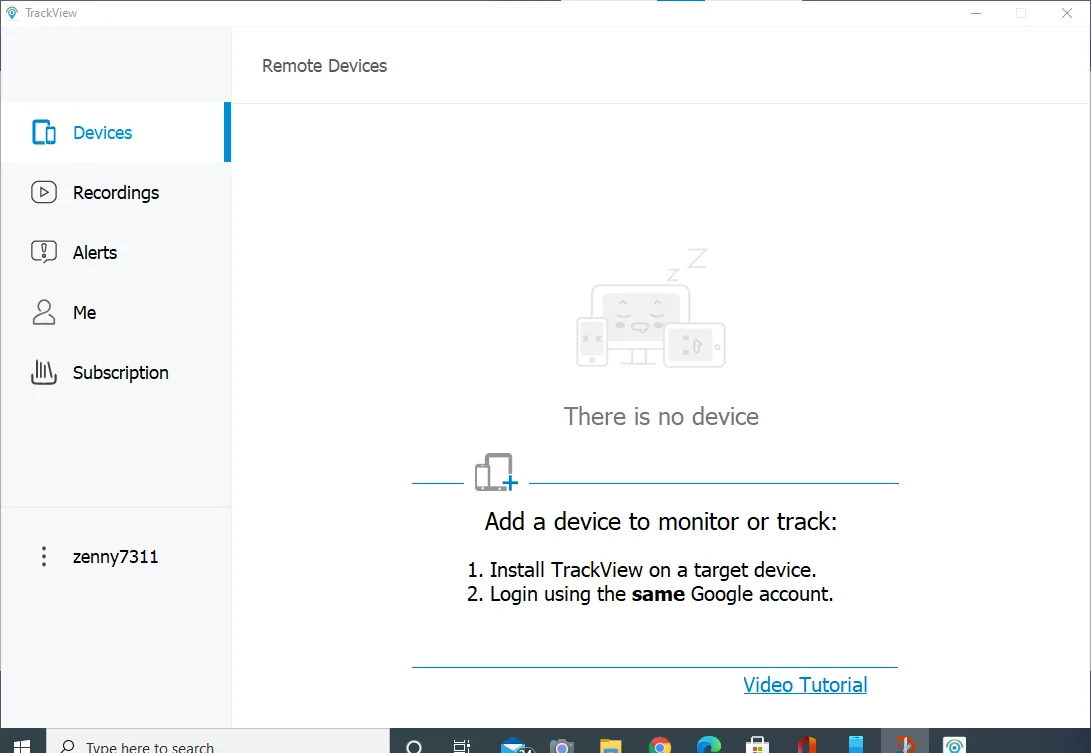
Task: Click the Remote Devices header
Action: coord(323,65)
